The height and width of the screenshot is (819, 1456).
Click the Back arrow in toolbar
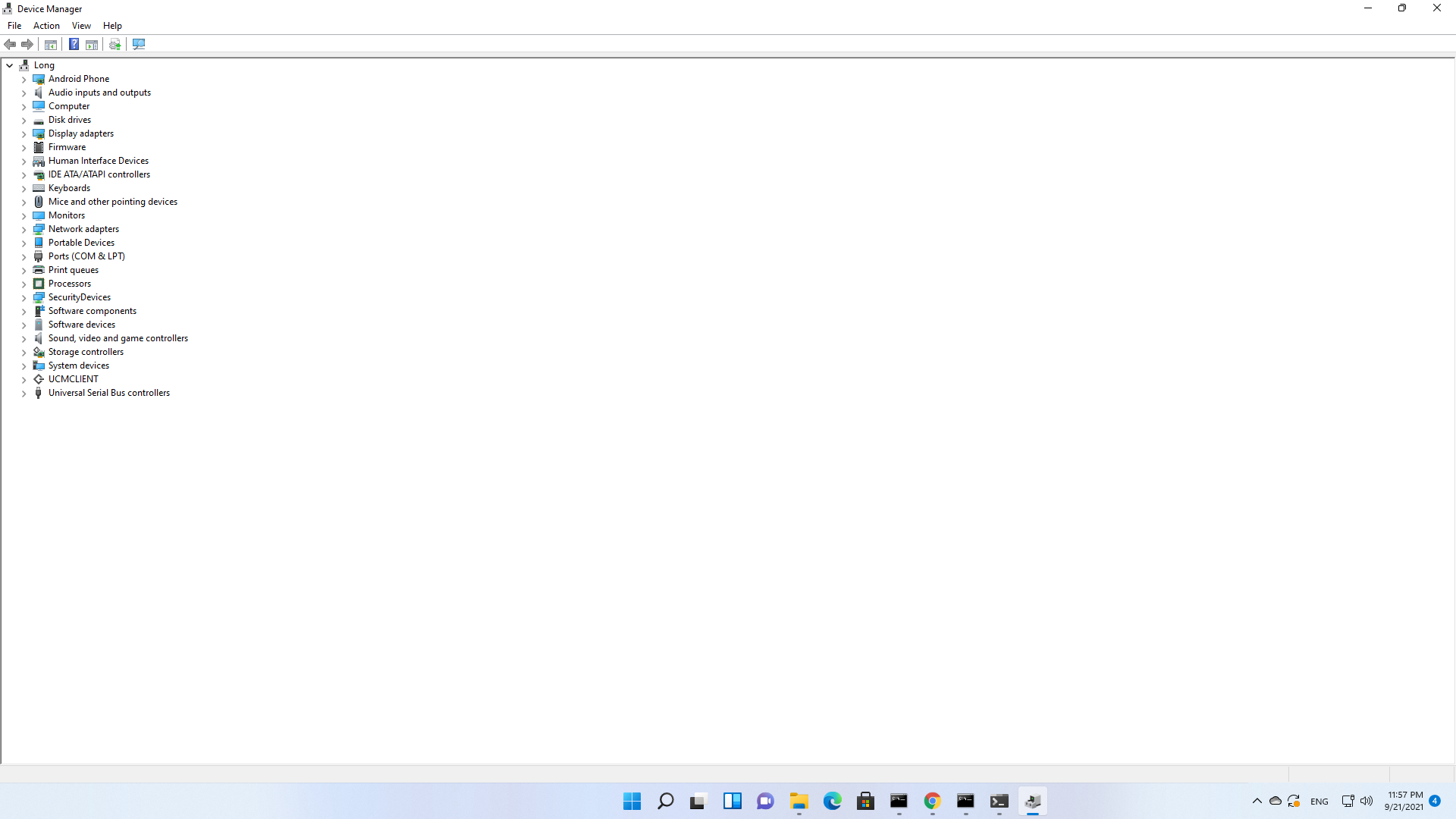[10, 44]
